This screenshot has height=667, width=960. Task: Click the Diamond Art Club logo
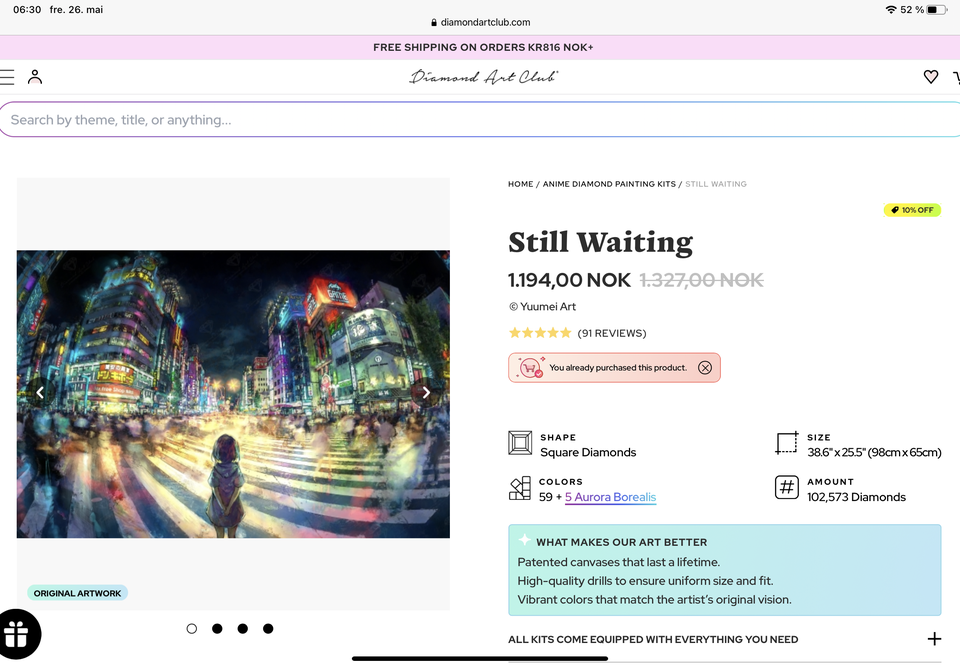coord(483,77)
